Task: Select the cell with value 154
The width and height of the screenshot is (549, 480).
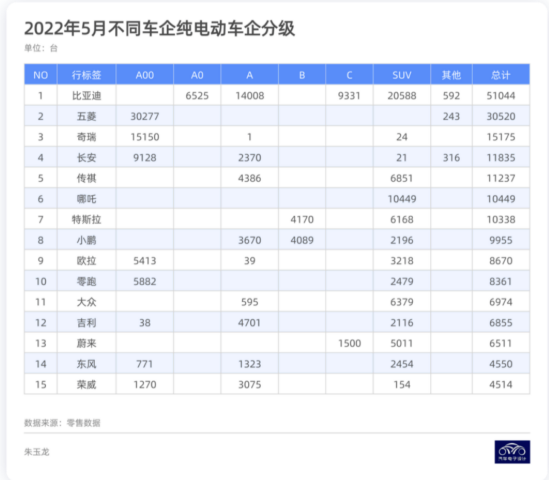Action: 402,385
